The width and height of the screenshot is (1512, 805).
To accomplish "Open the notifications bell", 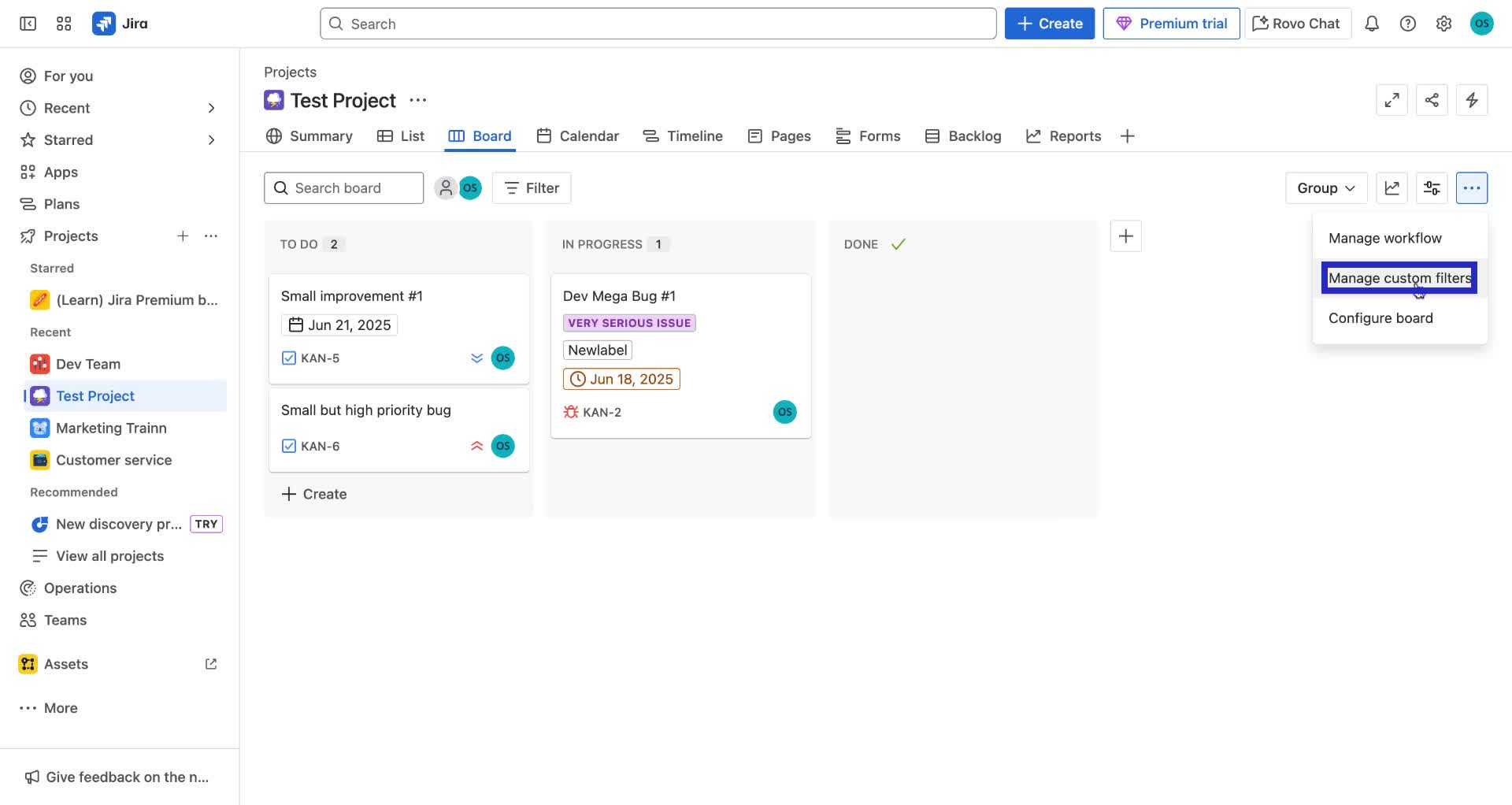I will click(x=1372, y=24).
